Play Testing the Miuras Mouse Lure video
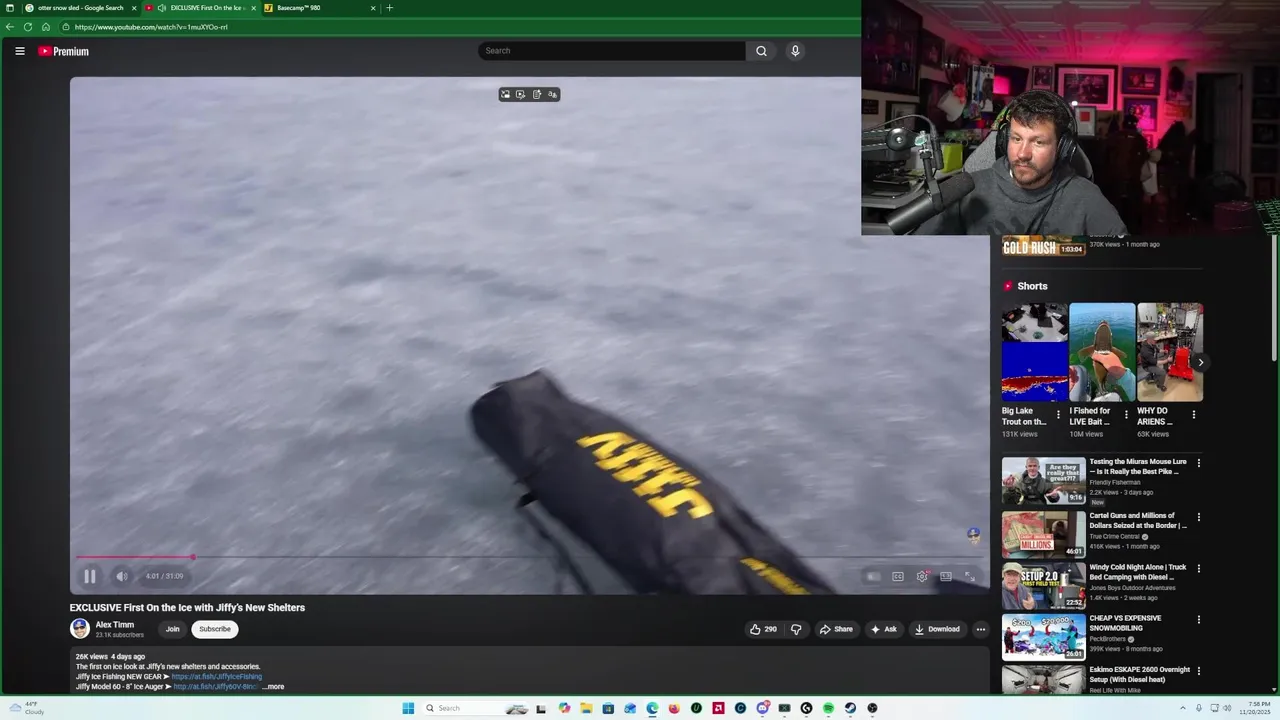Screen dimensions: 1280x720 pos(1044,481)
